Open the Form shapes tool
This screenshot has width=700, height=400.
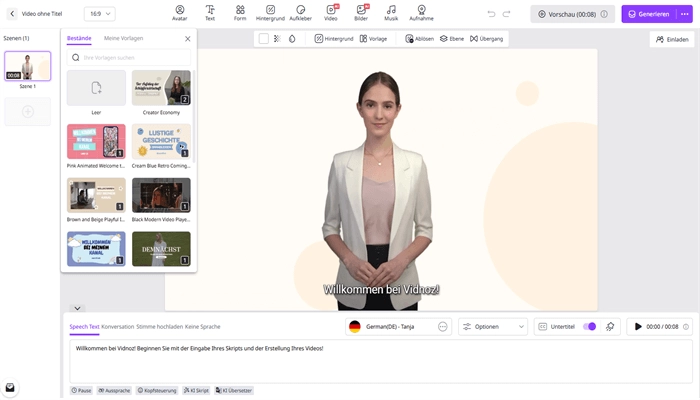click(x=240, y=13)
